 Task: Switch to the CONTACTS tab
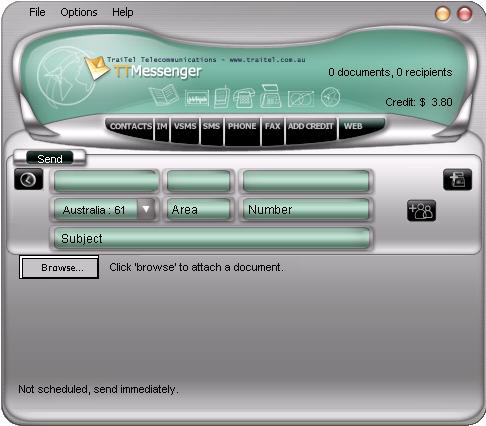coord(130,126)
